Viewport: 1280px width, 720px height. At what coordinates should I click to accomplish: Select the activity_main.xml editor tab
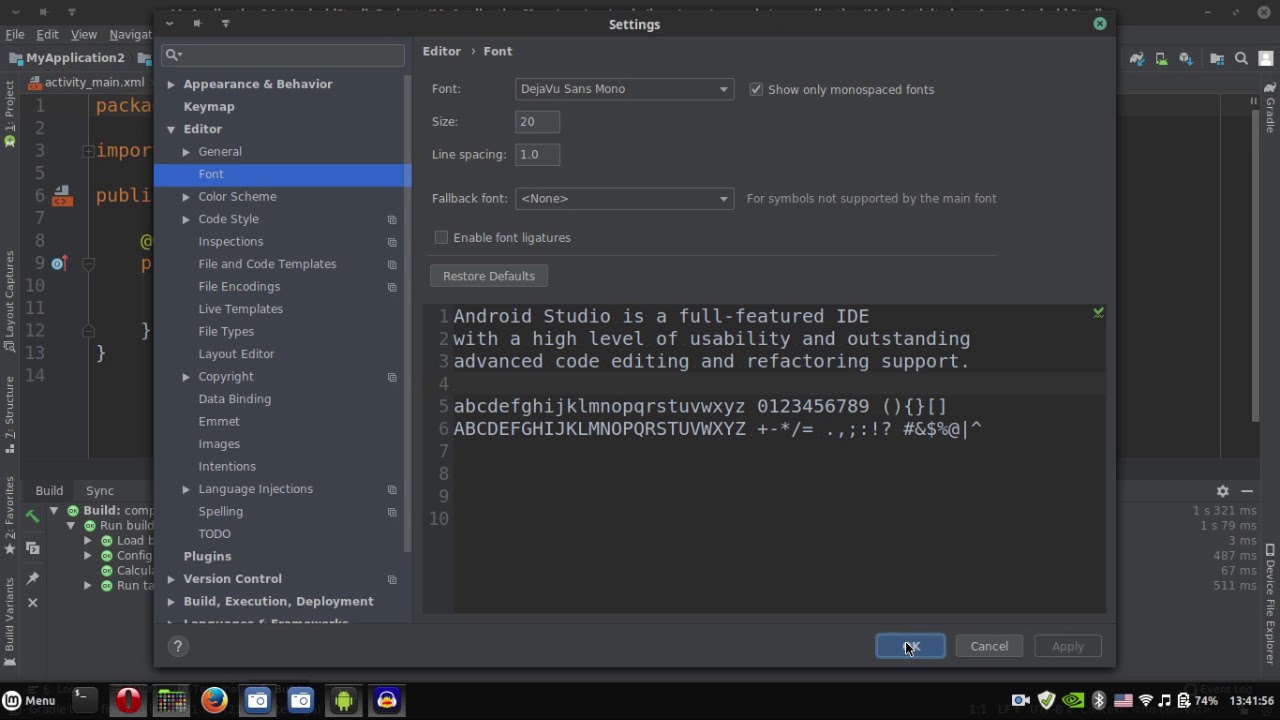pos(87,82)
